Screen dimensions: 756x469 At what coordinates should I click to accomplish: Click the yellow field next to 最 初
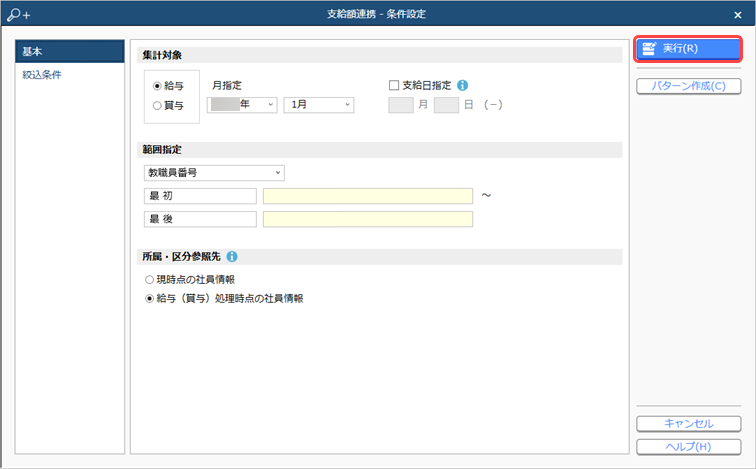click(x=368, y=196)
